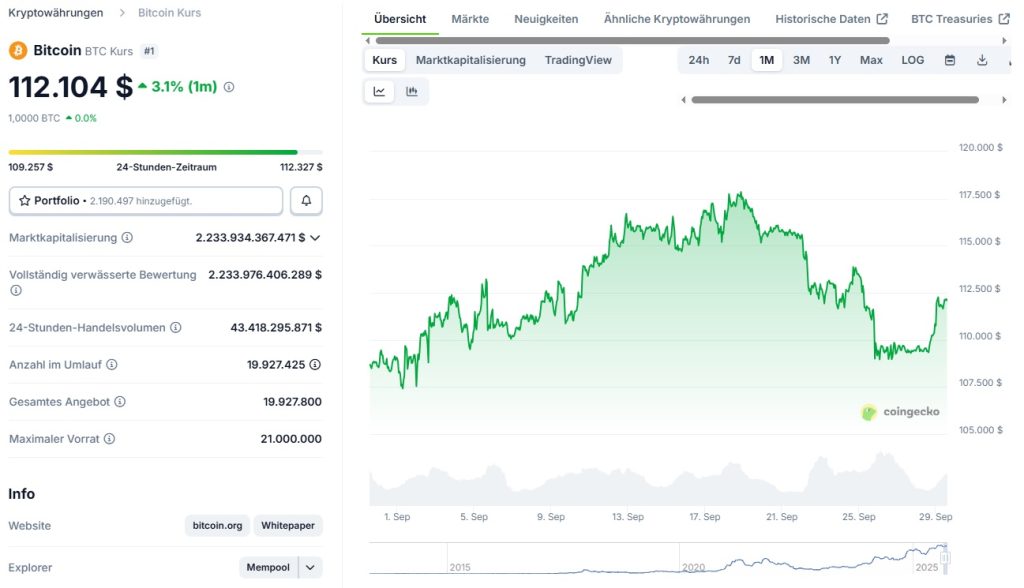The height and width of the screenshot is (588, 1024).
Task: Show info for Vollständig verwässerte Bewertung
Action: click(x=16, y=291)
